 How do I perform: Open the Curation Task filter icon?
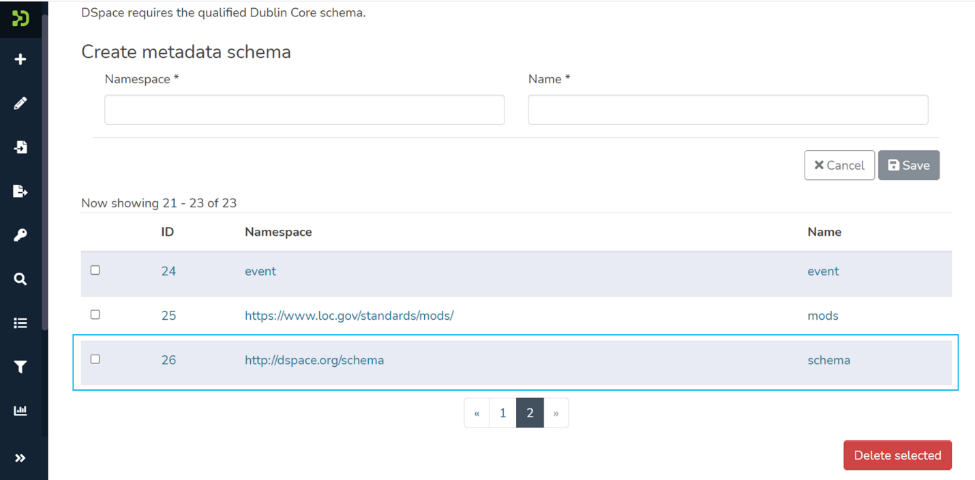coord(20,367)
